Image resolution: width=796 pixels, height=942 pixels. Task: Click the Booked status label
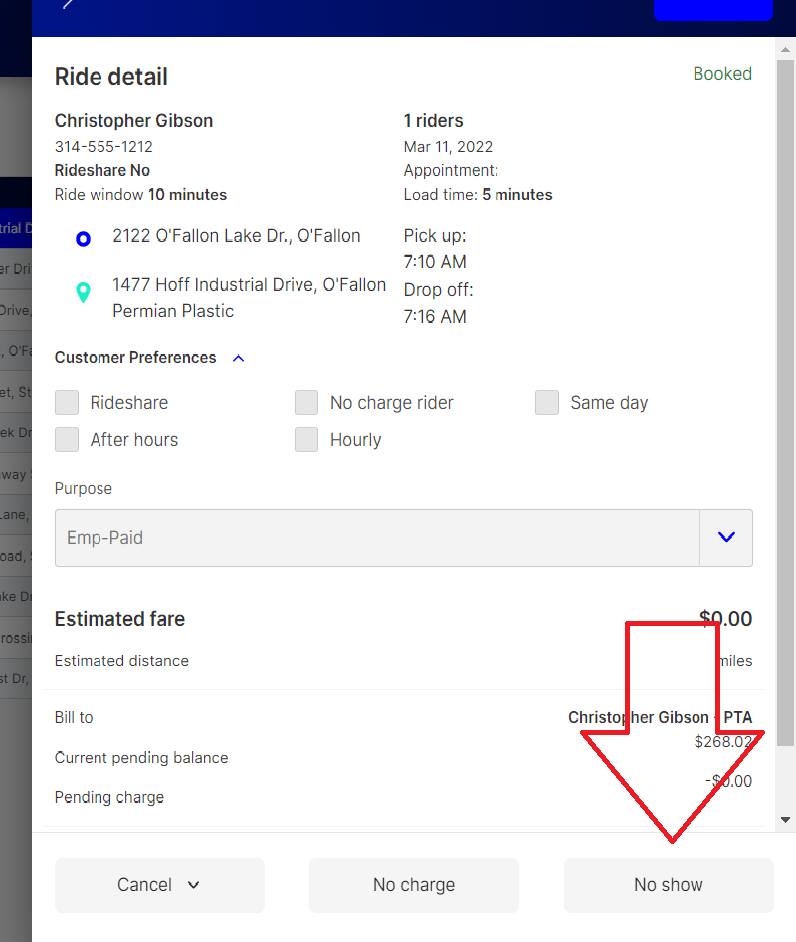pos(722,74)
